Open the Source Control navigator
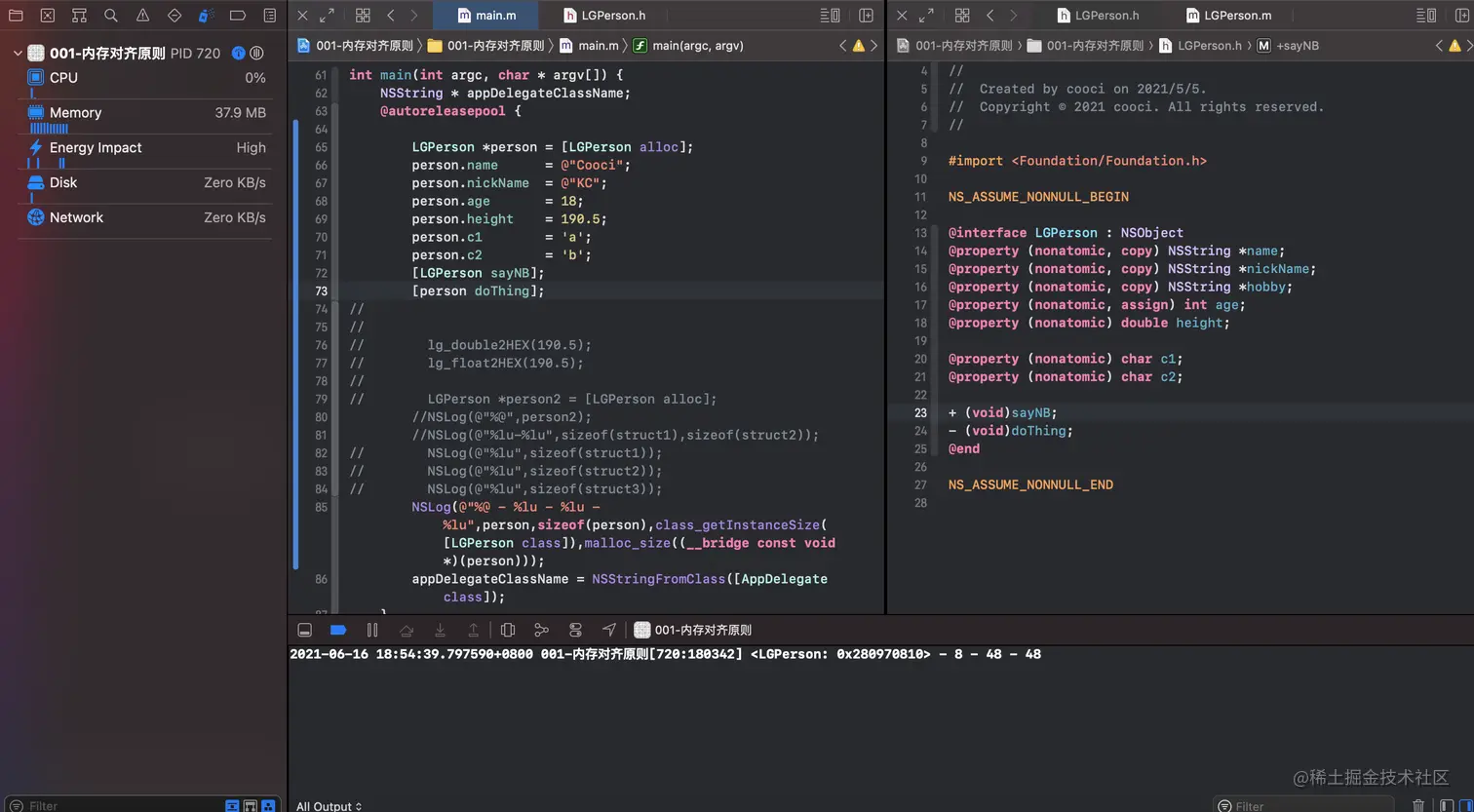 point(47,16)
